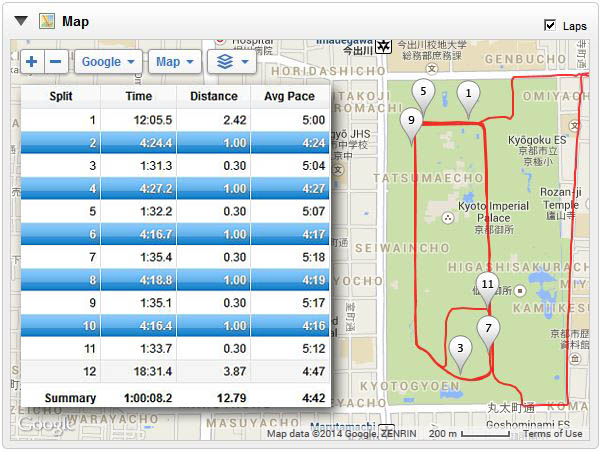Click the Google logo on the map

click(44, 424)
